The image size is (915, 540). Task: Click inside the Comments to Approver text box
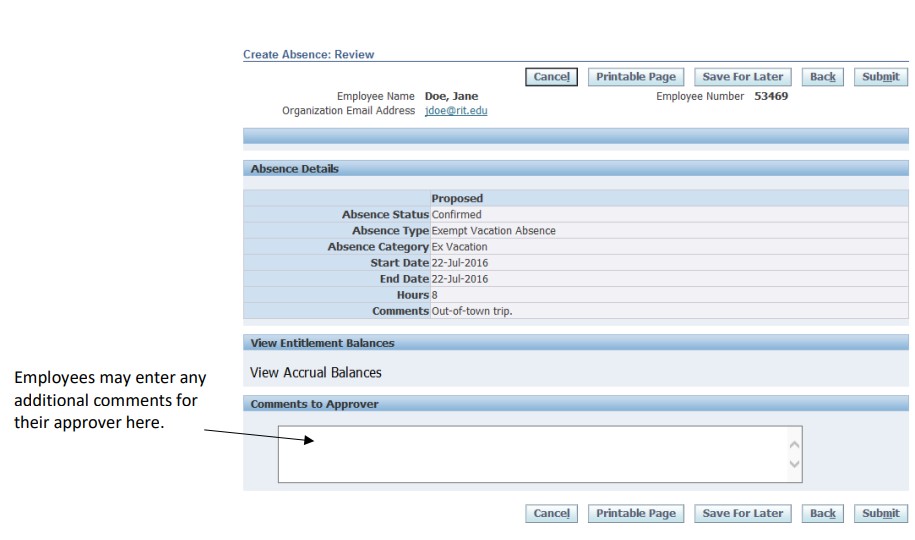[x=530, y=454]
